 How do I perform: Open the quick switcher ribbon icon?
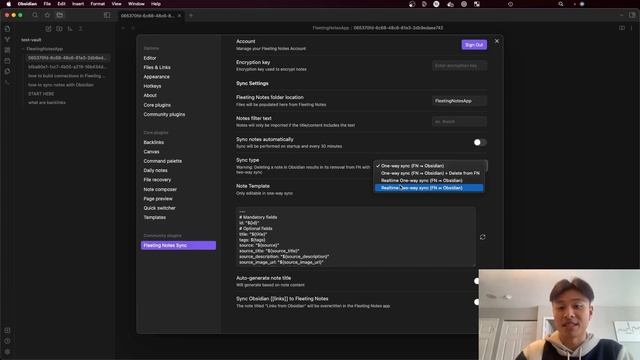(x=7, y=29)
